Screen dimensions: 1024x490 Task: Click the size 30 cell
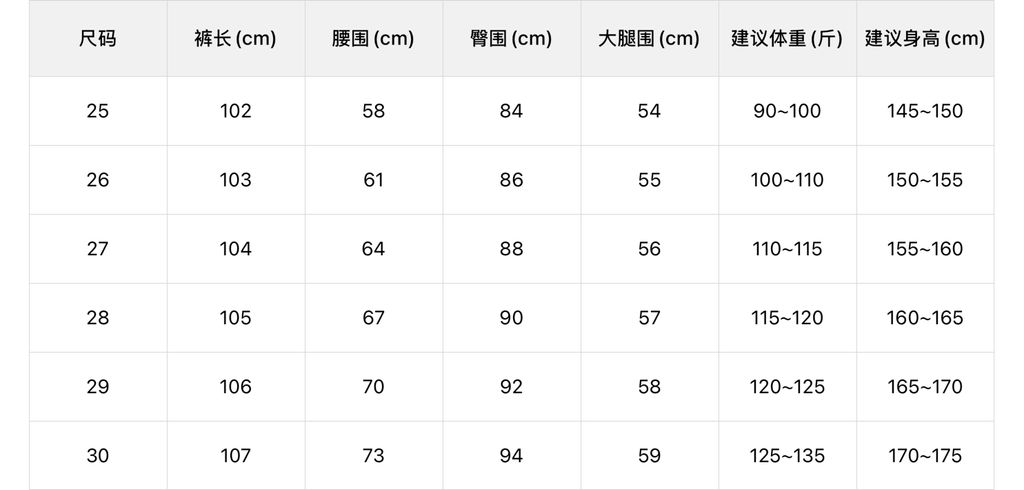[x=98, y=455]
